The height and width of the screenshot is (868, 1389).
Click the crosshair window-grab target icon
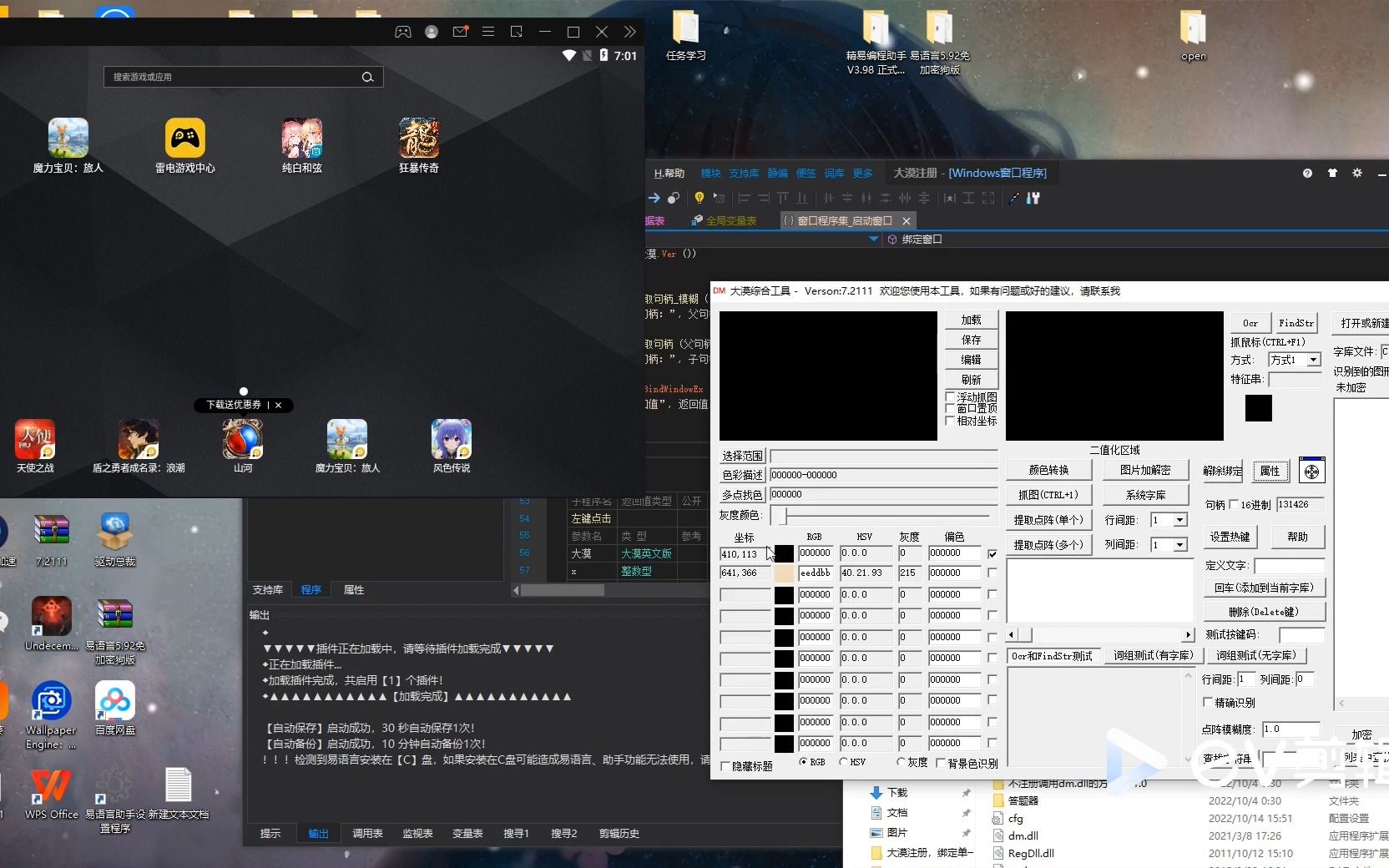pos(1312,472)
